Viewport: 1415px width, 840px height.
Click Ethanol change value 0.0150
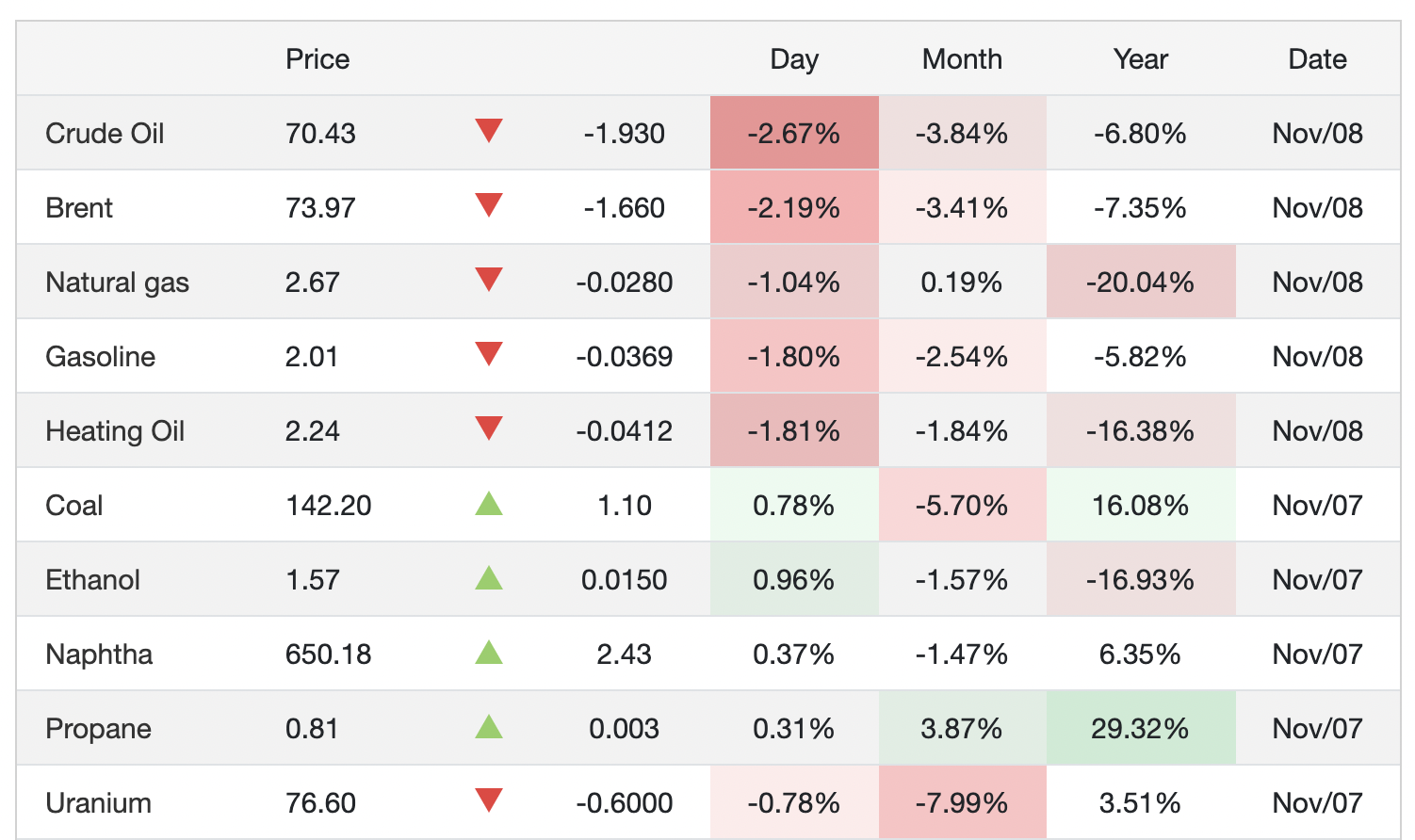tap(625, 580)
